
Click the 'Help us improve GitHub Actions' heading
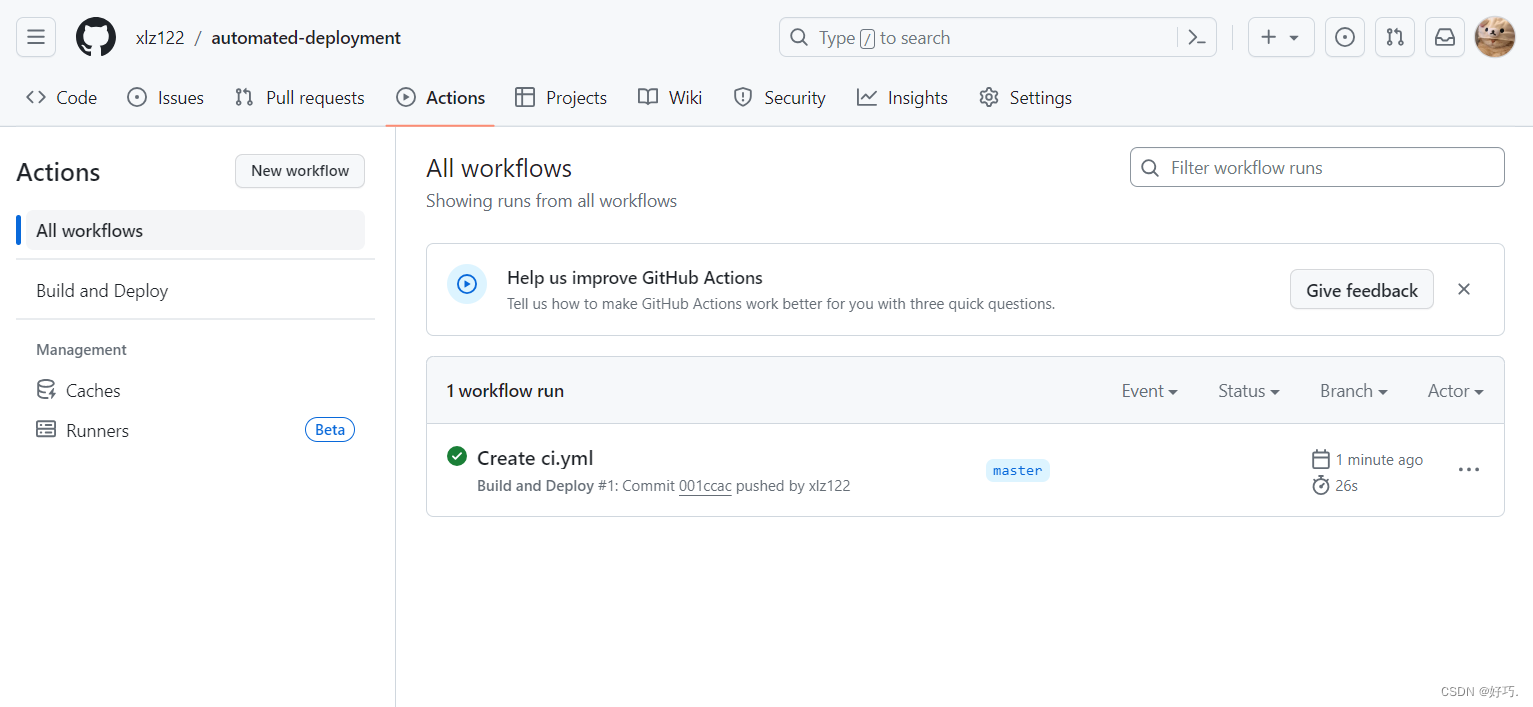(x=635, y=278)
